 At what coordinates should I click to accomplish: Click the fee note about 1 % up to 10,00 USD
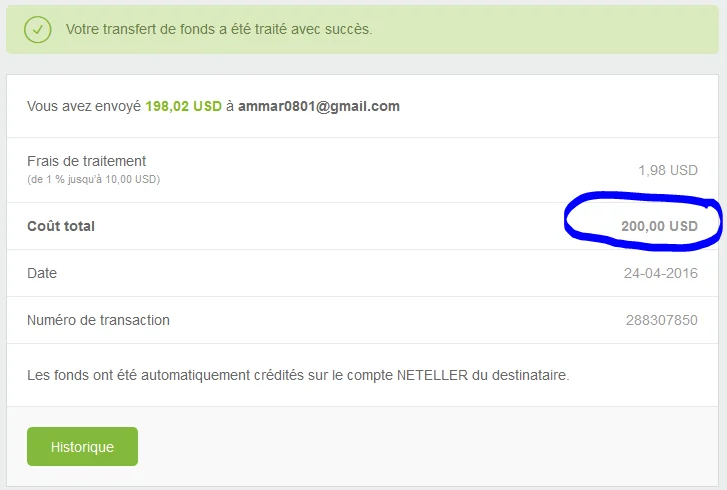(94, 179)
